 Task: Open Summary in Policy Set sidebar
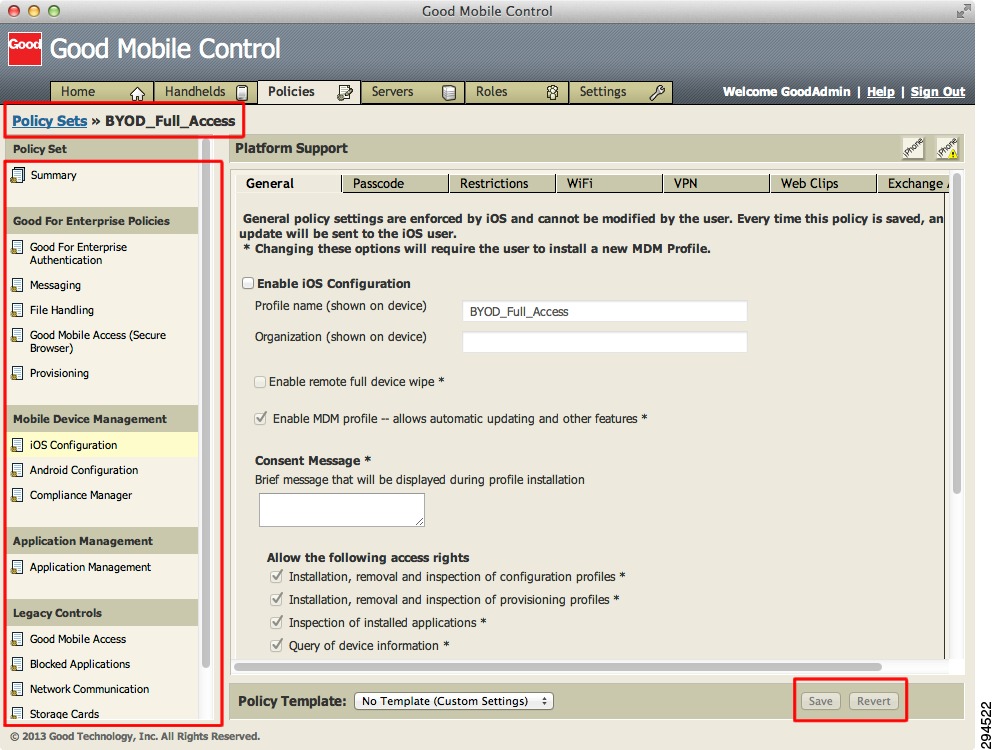click(x=53, y=175)
